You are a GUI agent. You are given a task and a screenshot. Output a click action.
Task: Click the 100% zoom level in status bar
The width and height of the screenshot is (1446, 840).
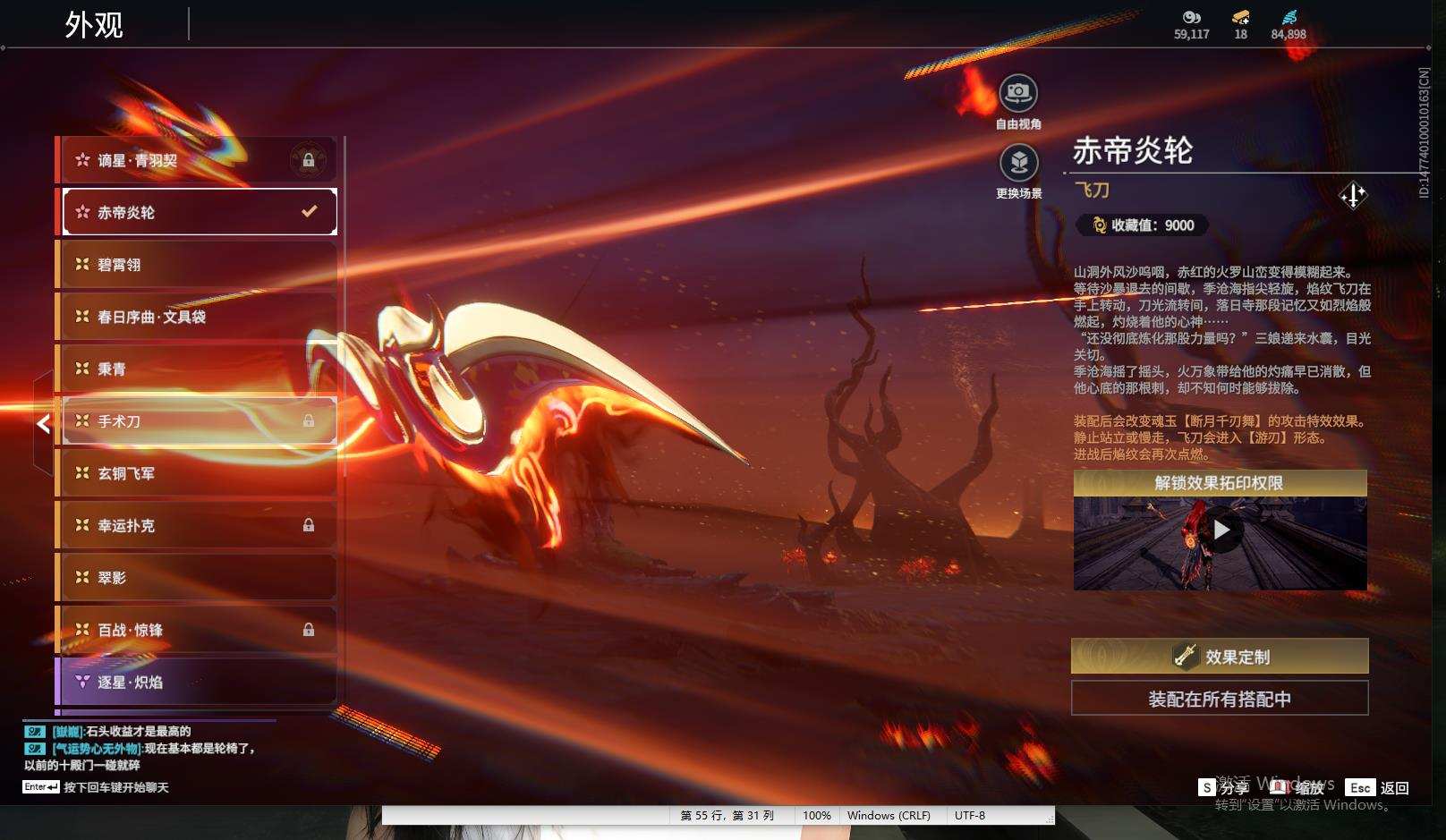coord(816,815)
